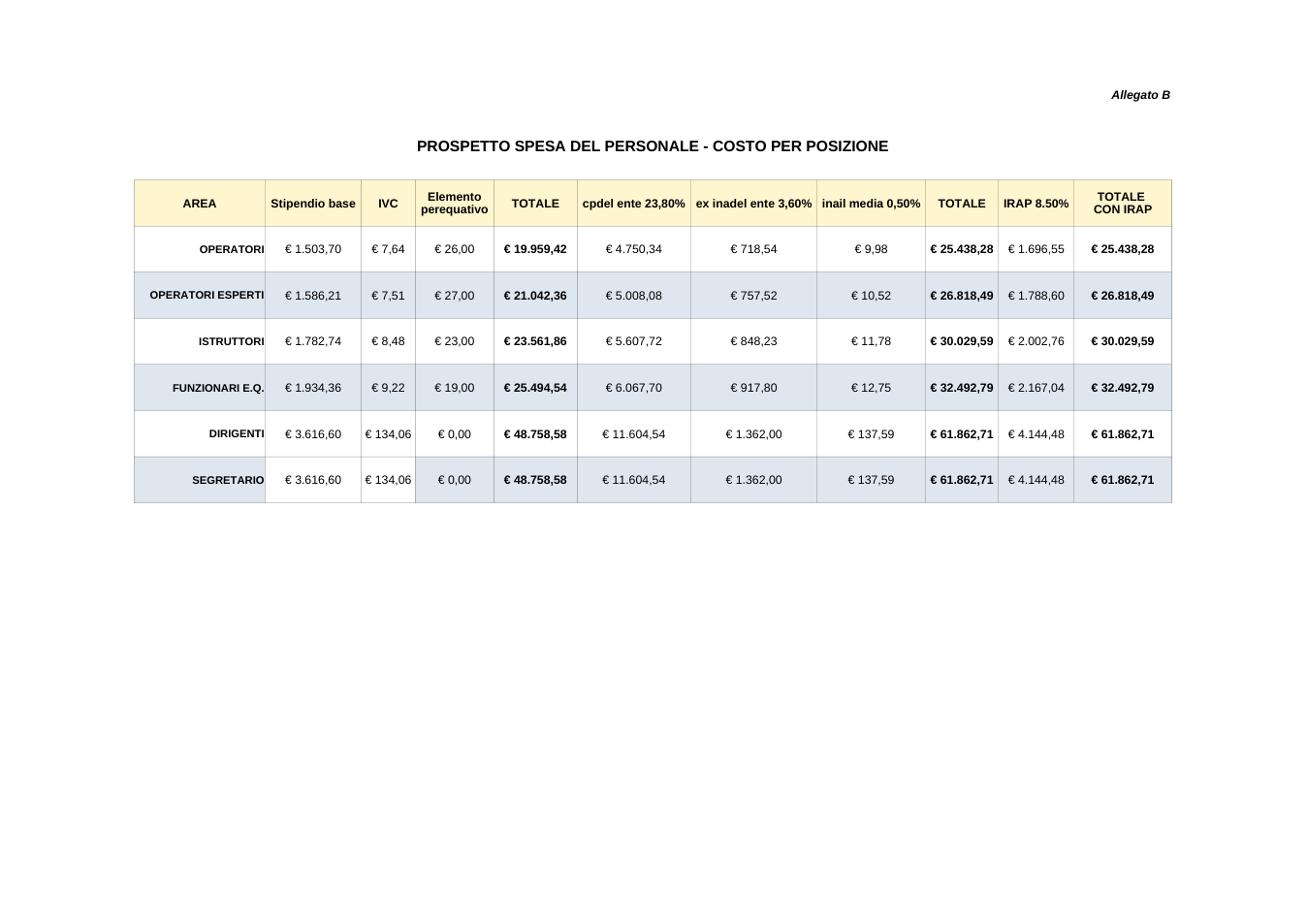Click the IRAP value € 2.167,04
The height and width of the screenshot is (924, 1307).
tap(1036, 388)
